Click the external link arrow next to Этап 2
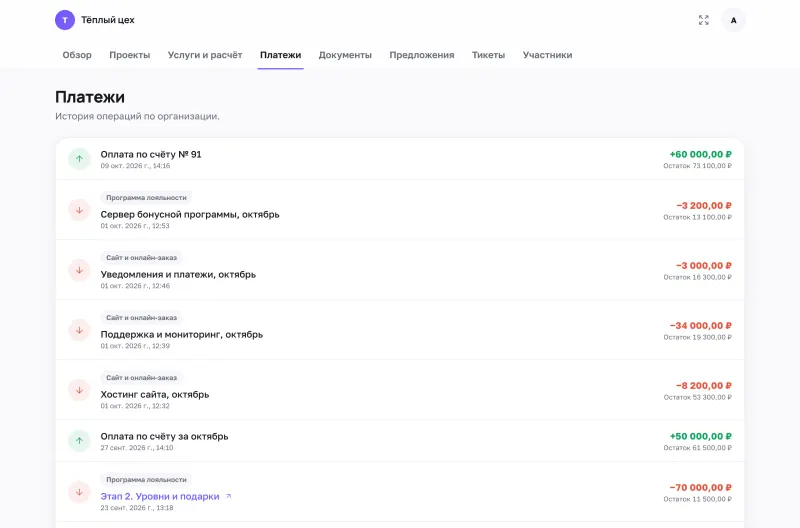This screenshot has width=800, height=528. coord(229,496)
